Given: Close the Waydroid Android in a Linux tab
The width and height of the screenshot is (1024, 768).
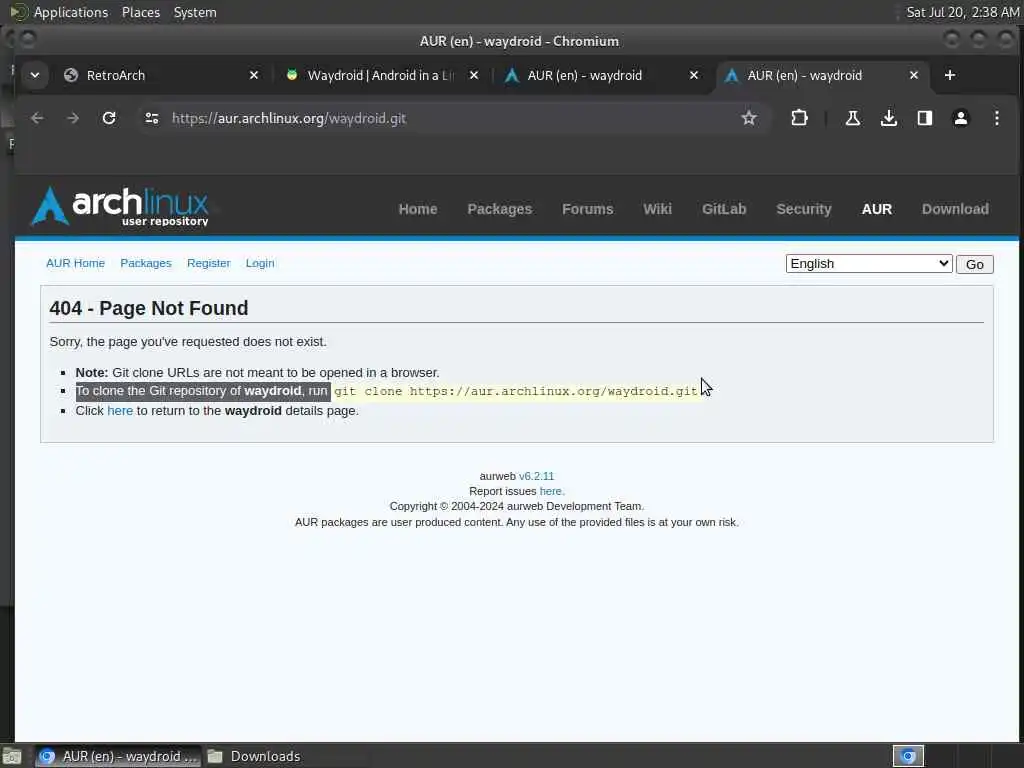Looking at the screenshot, I should coord(474,75).
